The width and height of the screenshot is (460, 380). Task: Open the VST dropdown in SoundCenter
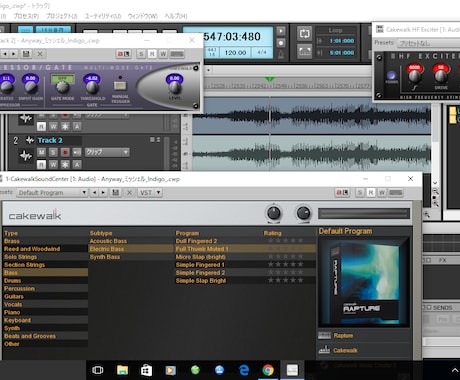(150, 193)
